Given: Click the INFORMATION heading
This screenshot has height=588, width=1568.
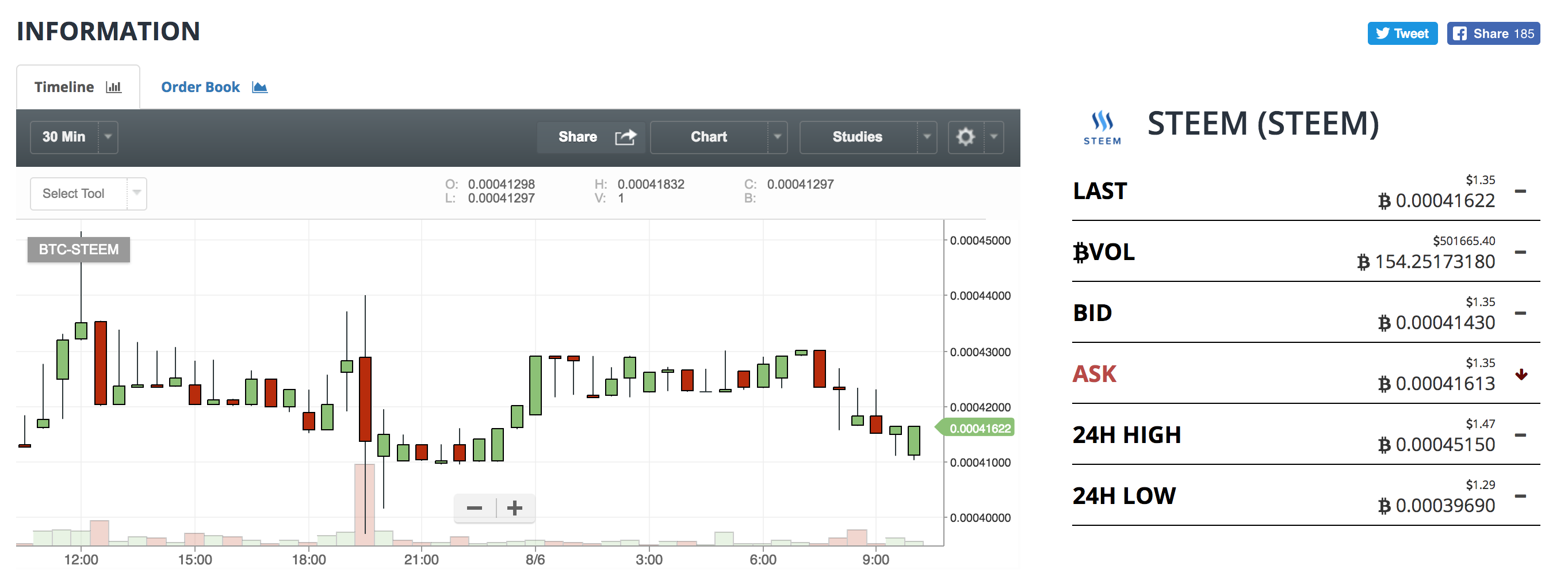Looking at the screenshot, I should pyautogui.click(x=108, y=32).
